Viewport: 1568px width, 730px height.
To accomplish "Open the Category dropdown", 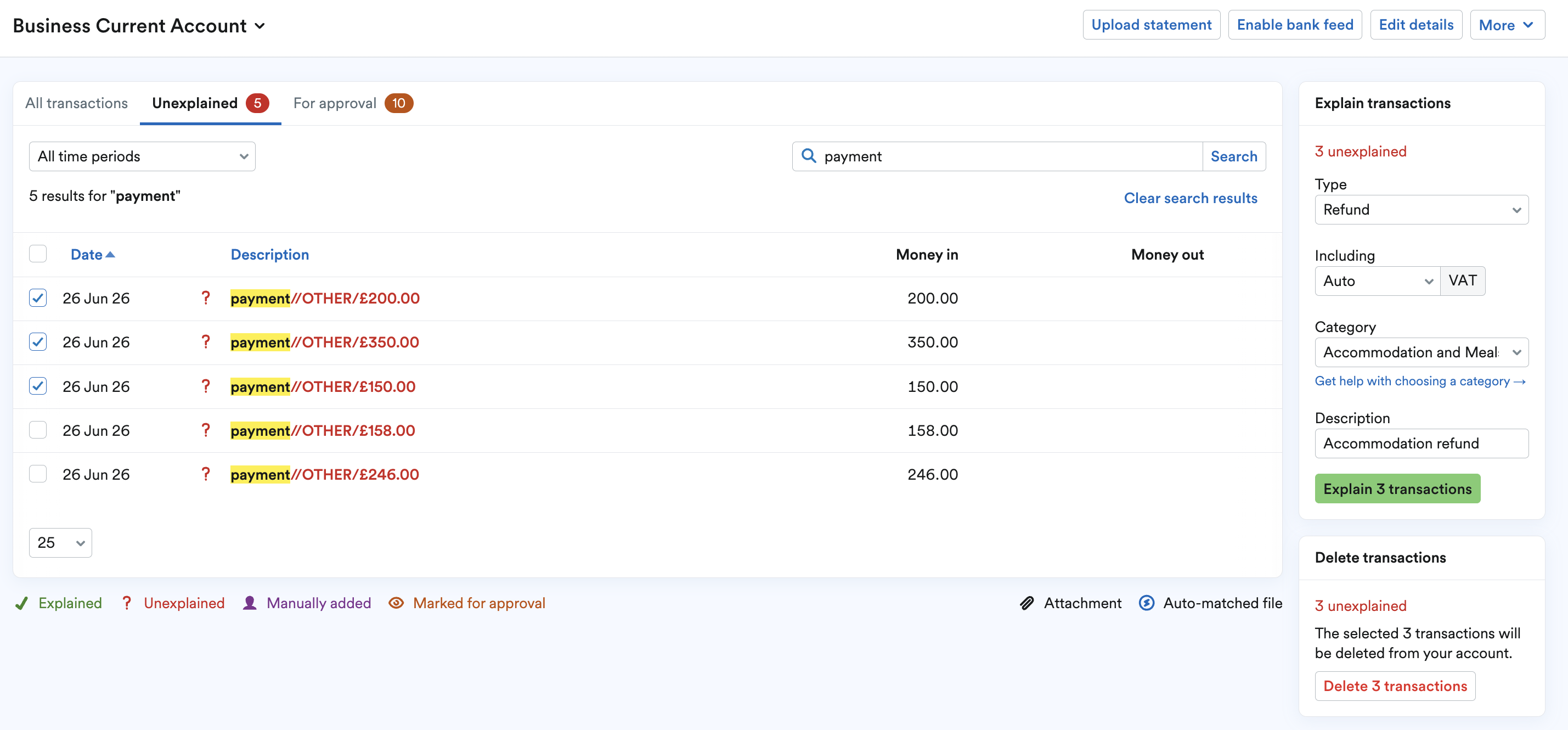I will [x=1421, y=352].
